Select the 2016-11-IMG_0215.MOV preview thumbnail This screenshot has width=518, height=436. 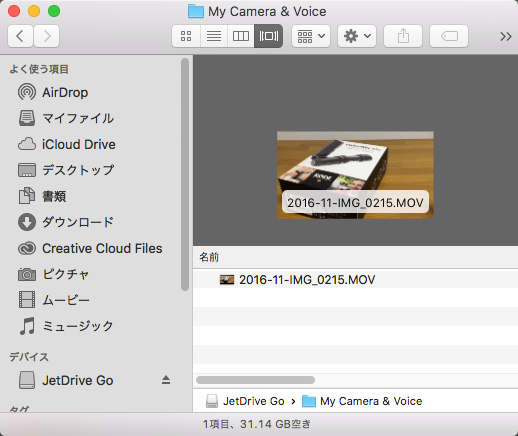355,175
